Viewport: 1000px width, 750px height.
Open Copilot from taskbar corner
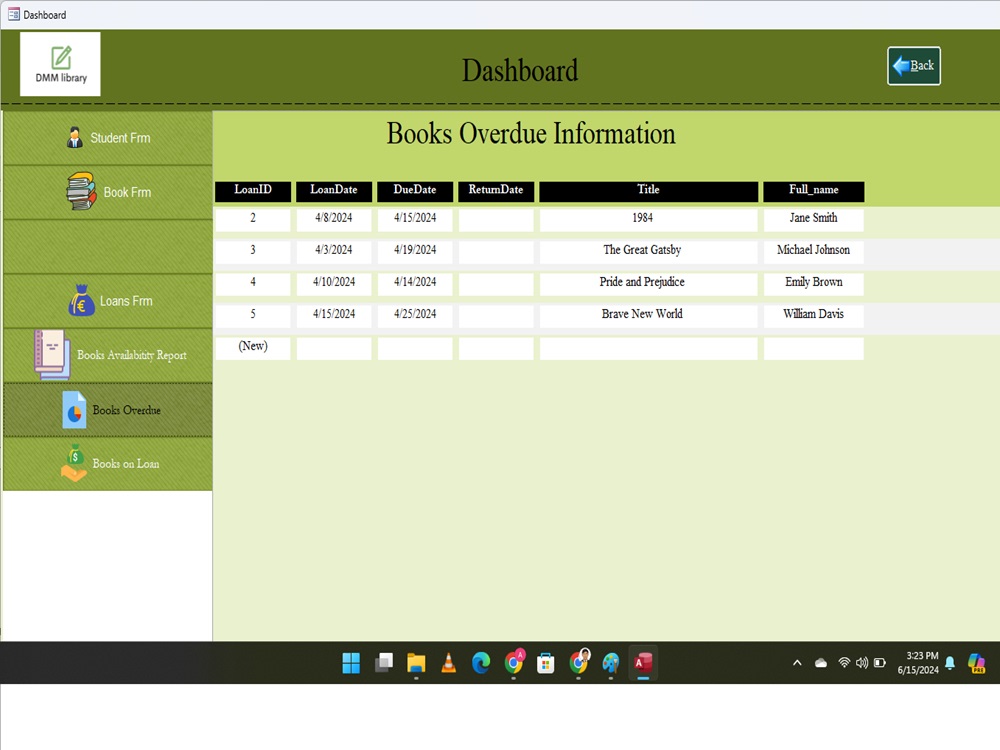(976, 663)
